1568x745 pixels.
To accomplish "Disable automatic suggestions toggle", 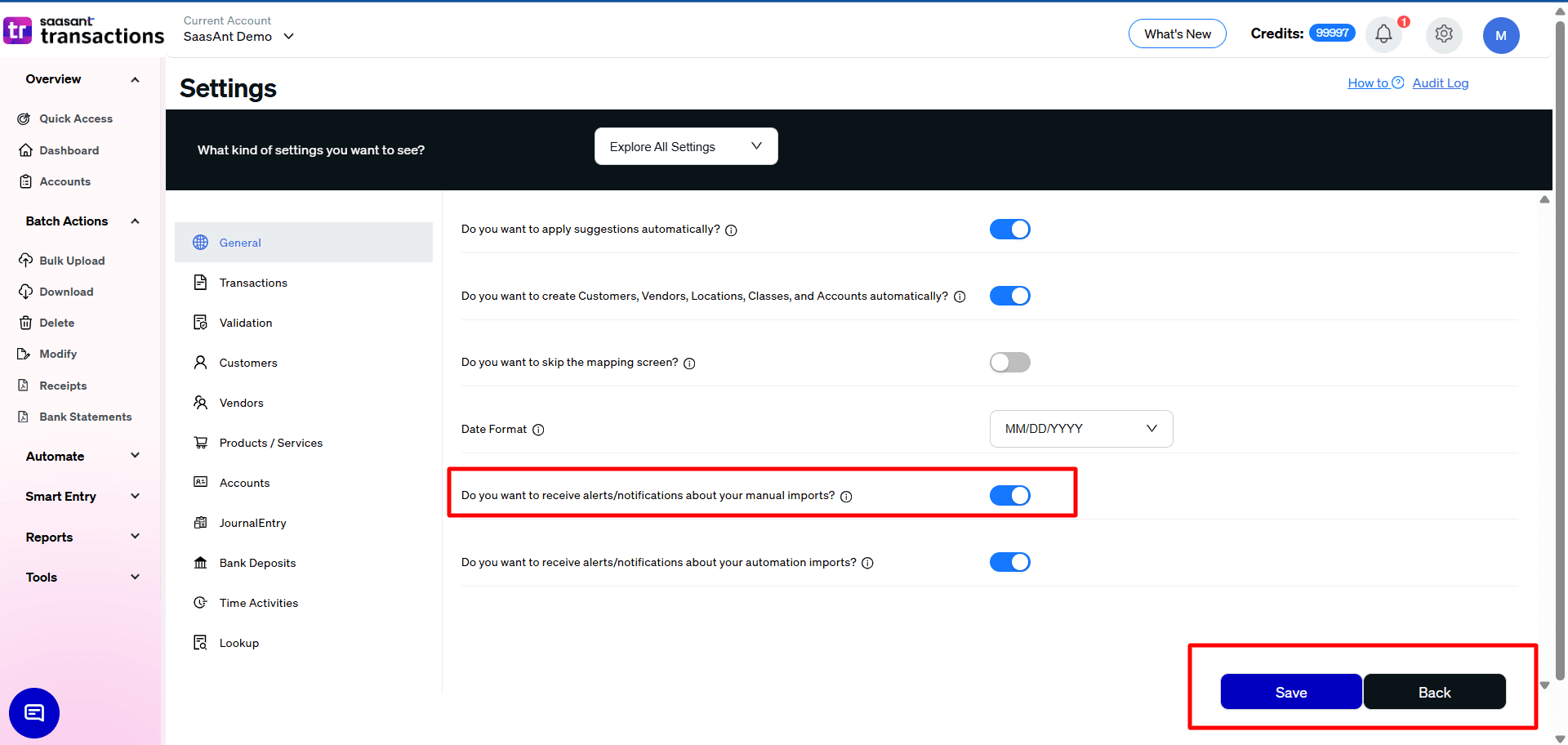I will click(1010, 229).
